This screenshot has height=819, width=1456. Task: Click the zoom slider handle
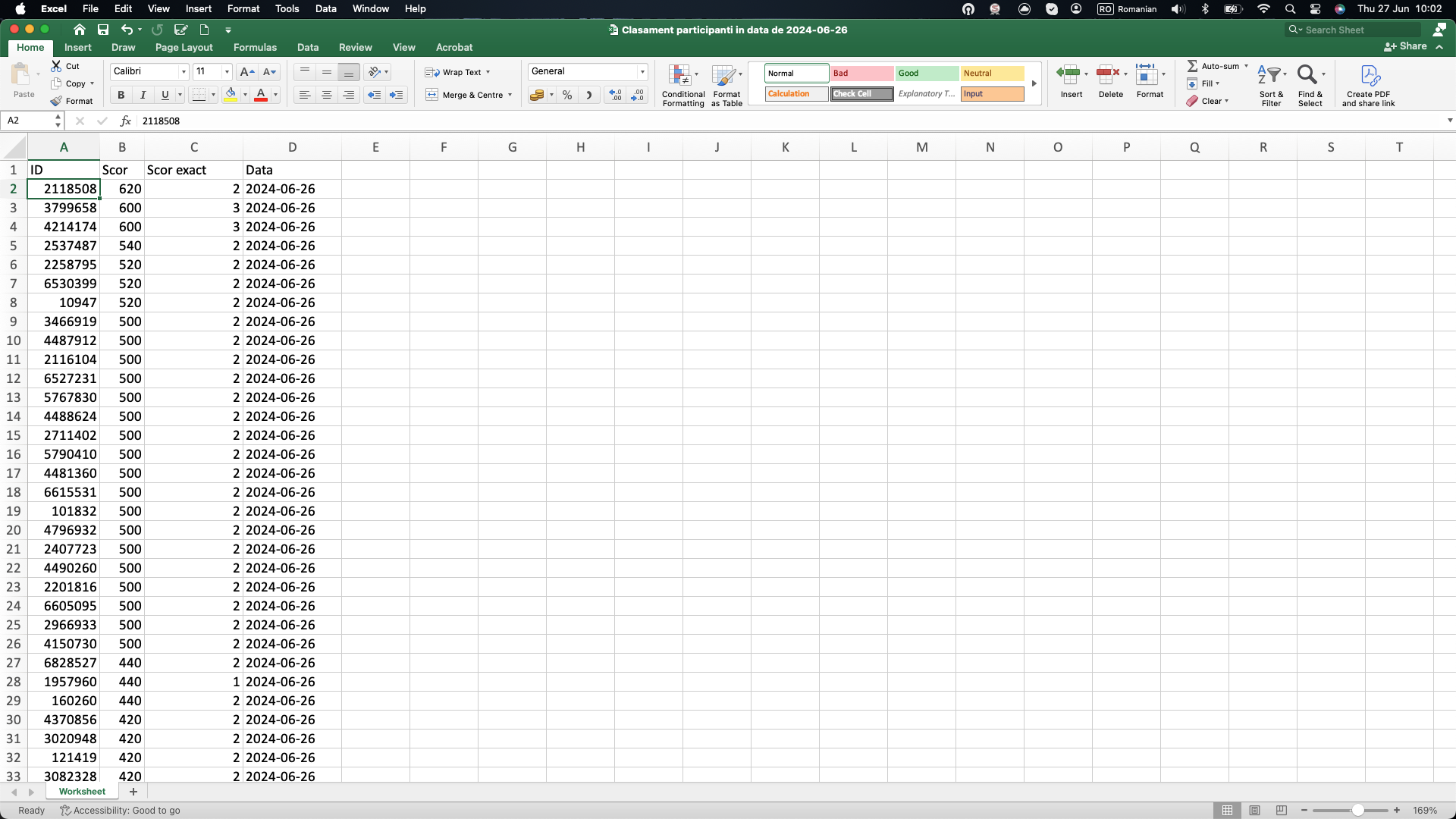[1358, 811]
